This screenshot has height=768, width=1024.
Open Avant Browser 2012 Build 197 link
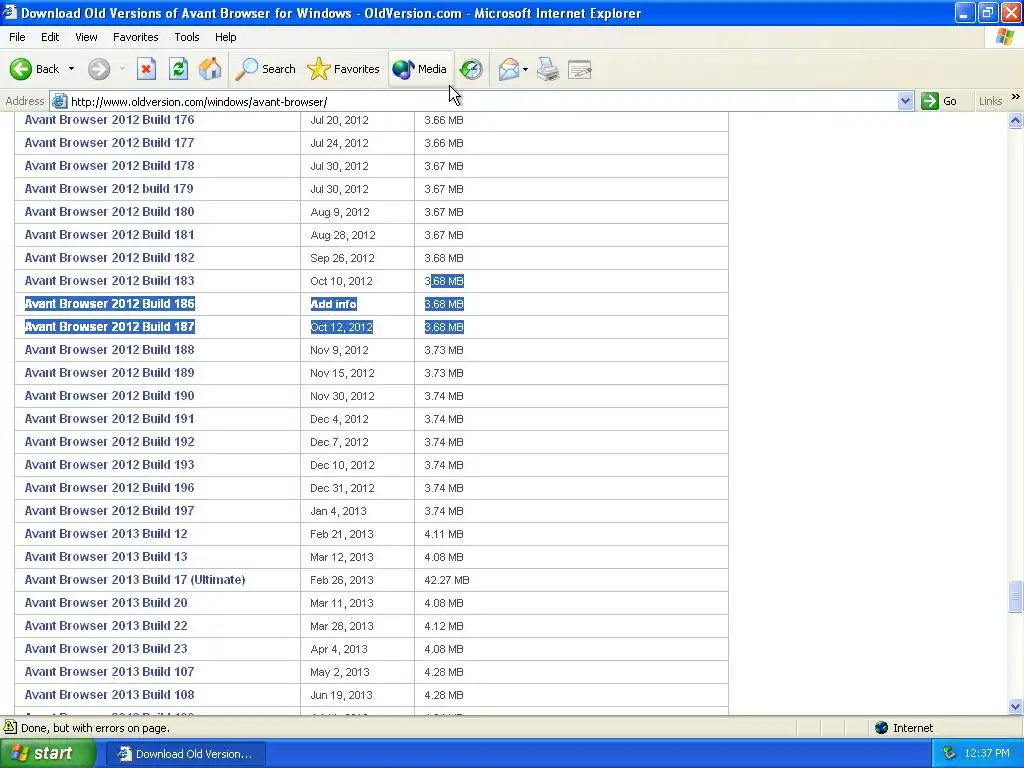[x=109, y=511]
